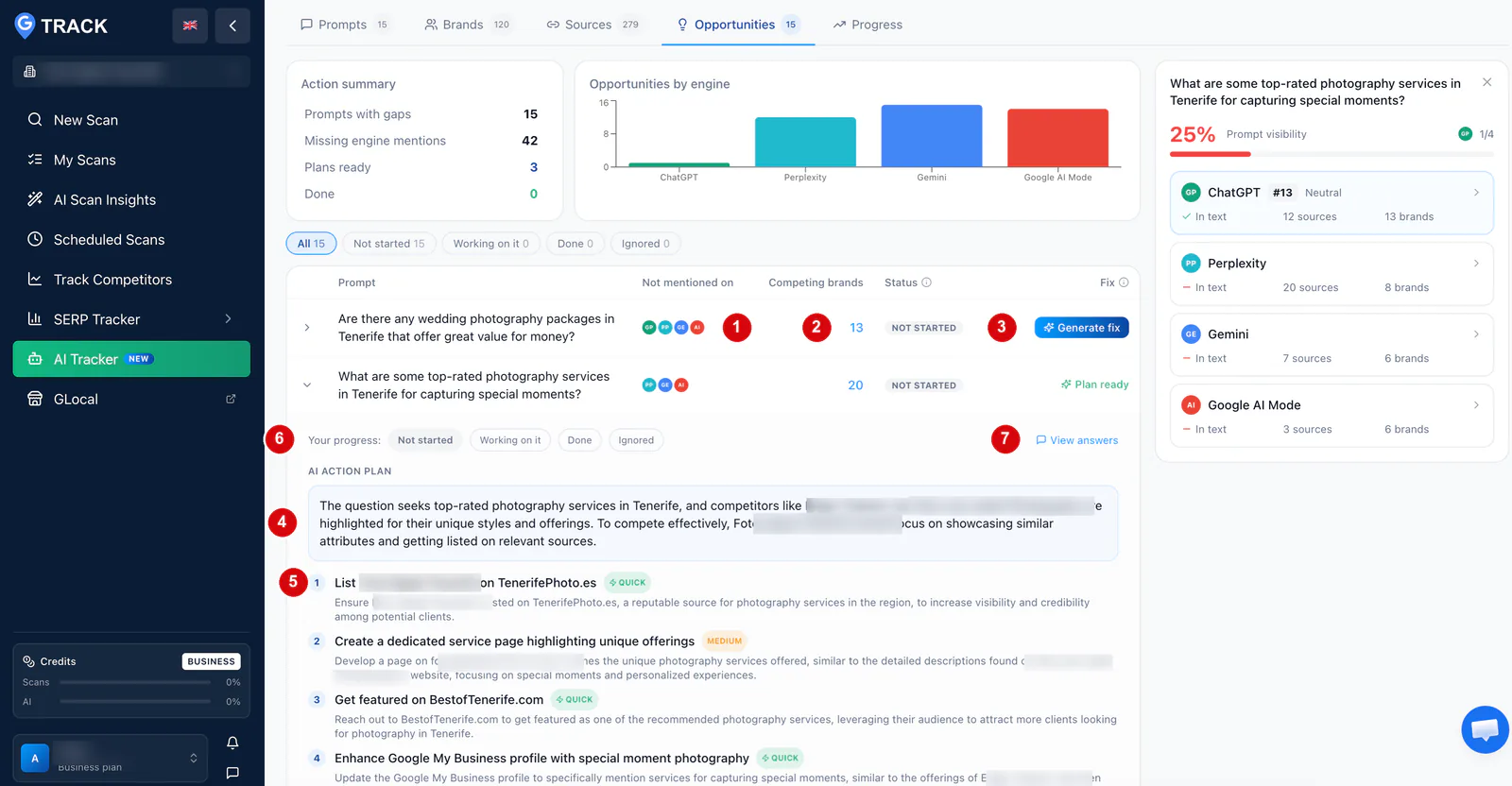
Task: Click competing brands count 13
Action: click(x=856, y=328)
